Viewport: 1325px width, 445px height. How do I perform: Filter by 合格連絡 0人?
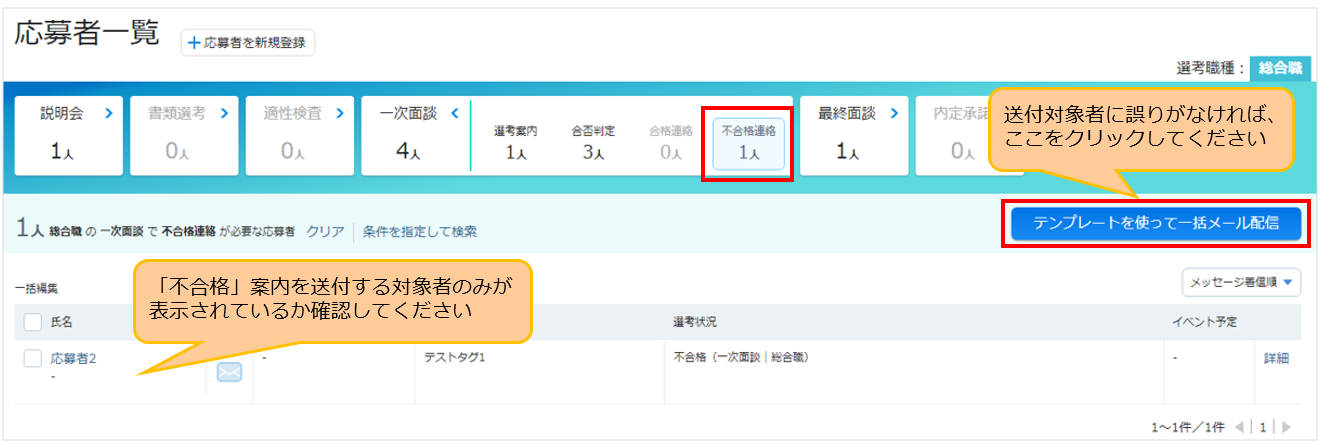(671, 143)
